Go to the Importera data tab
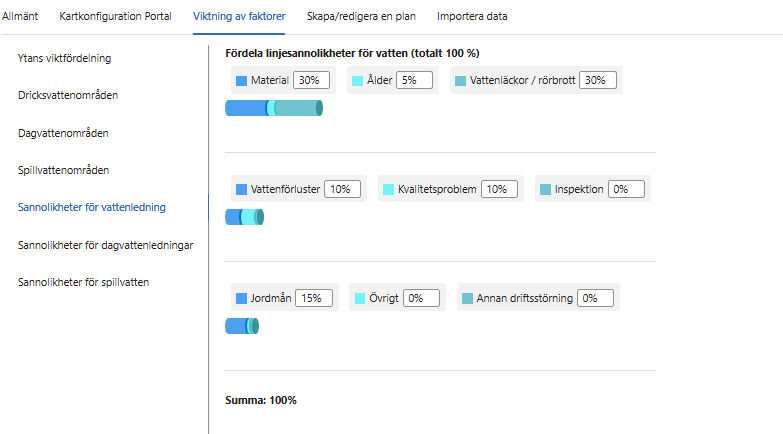The height and width of the screenshot is (434, 783). [x=472, y=16]
